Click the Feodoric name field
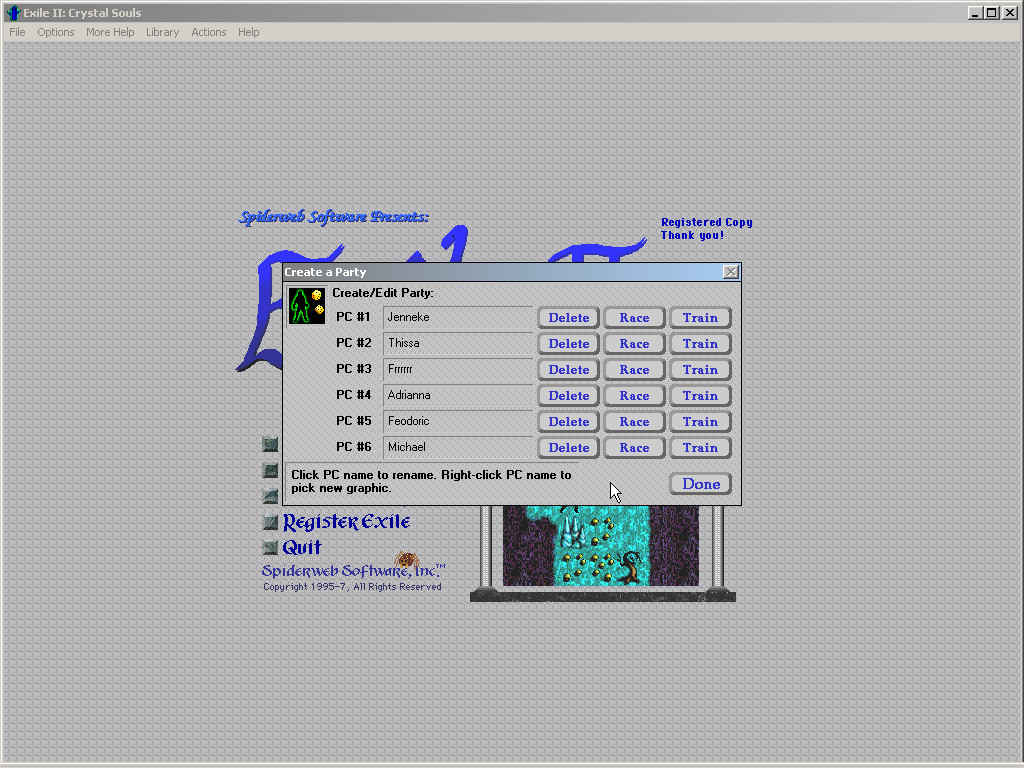The height and width of the screenshot is (768, 1024). [x=458, y=422]
